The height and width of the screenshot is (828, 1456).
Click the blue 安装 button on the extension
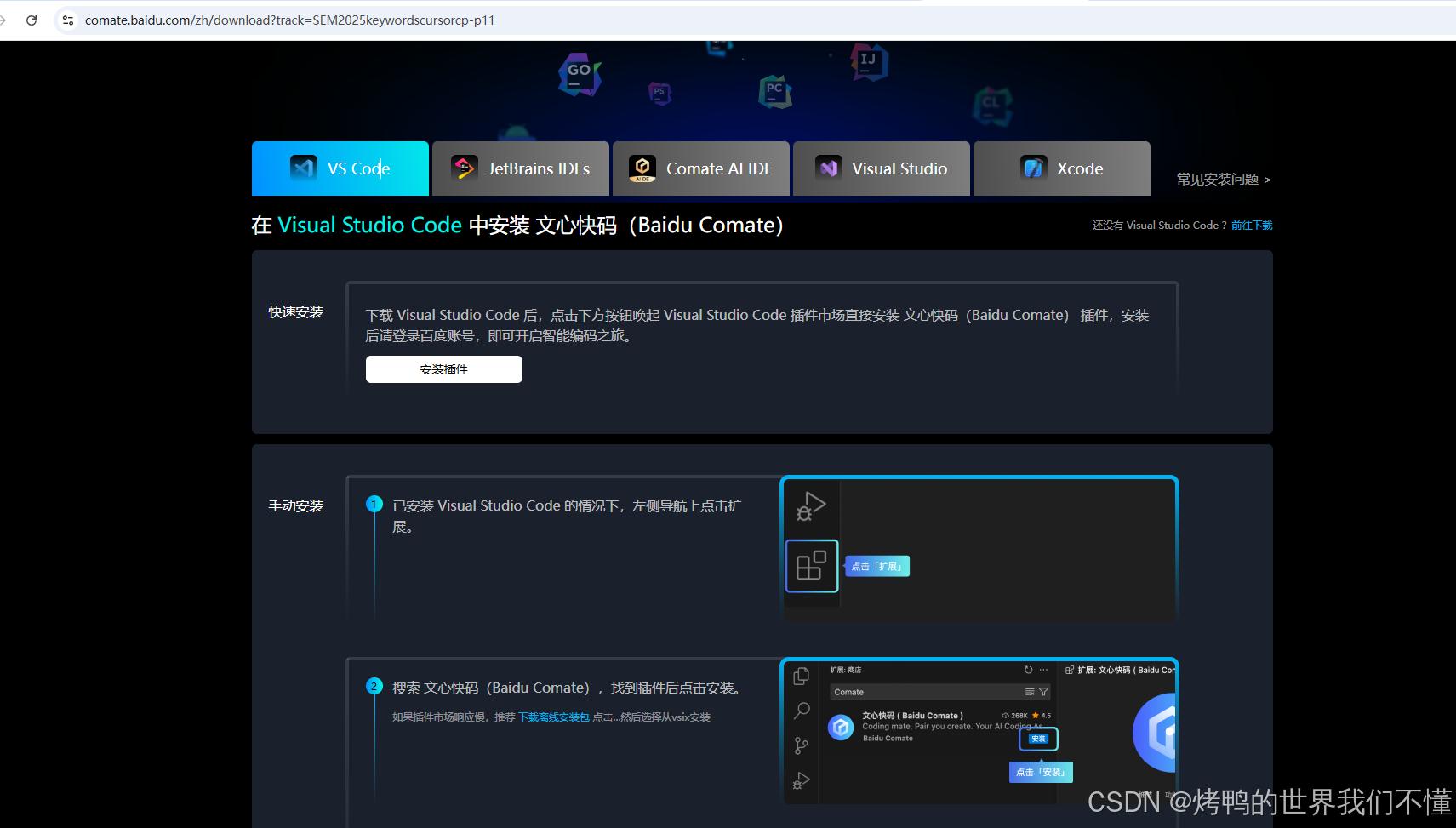click(1038, 739)
